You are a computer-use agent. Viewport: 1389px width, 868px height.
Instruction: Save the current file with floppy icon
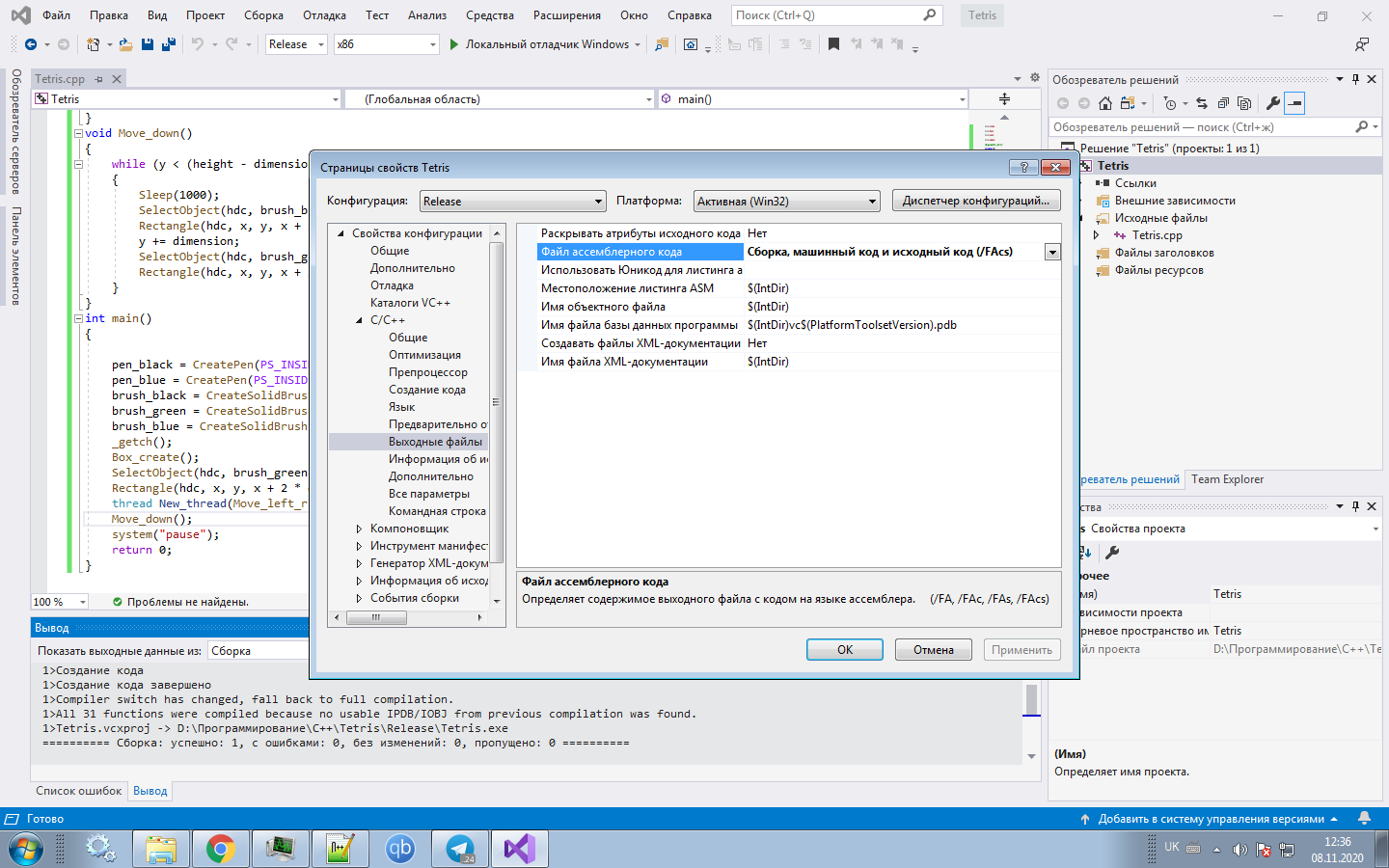148,44
